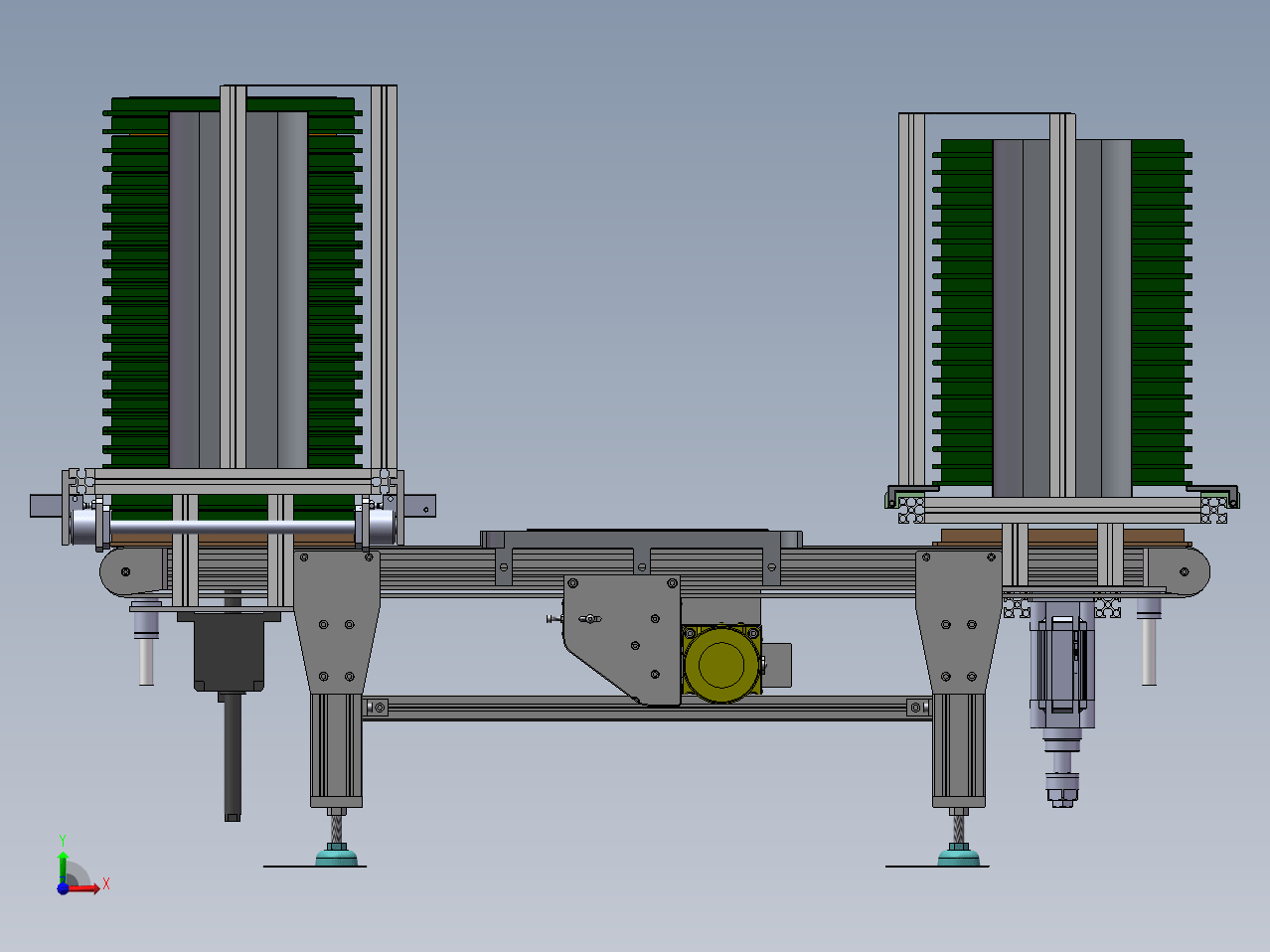Select the lower horizontal cross-brace beam
The image size is (1270, 952).
pos(647,708)
